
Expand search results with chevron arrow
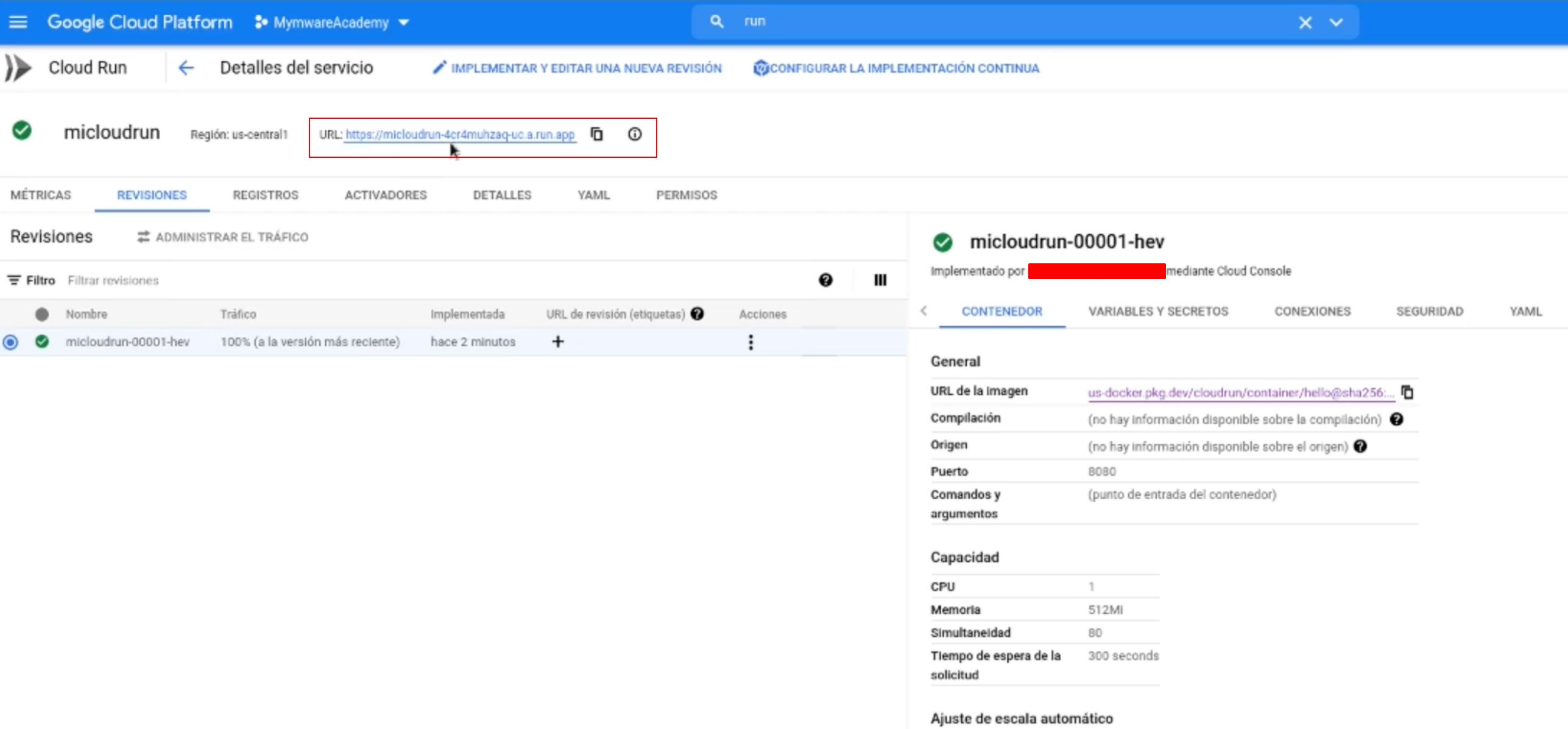1336,23
